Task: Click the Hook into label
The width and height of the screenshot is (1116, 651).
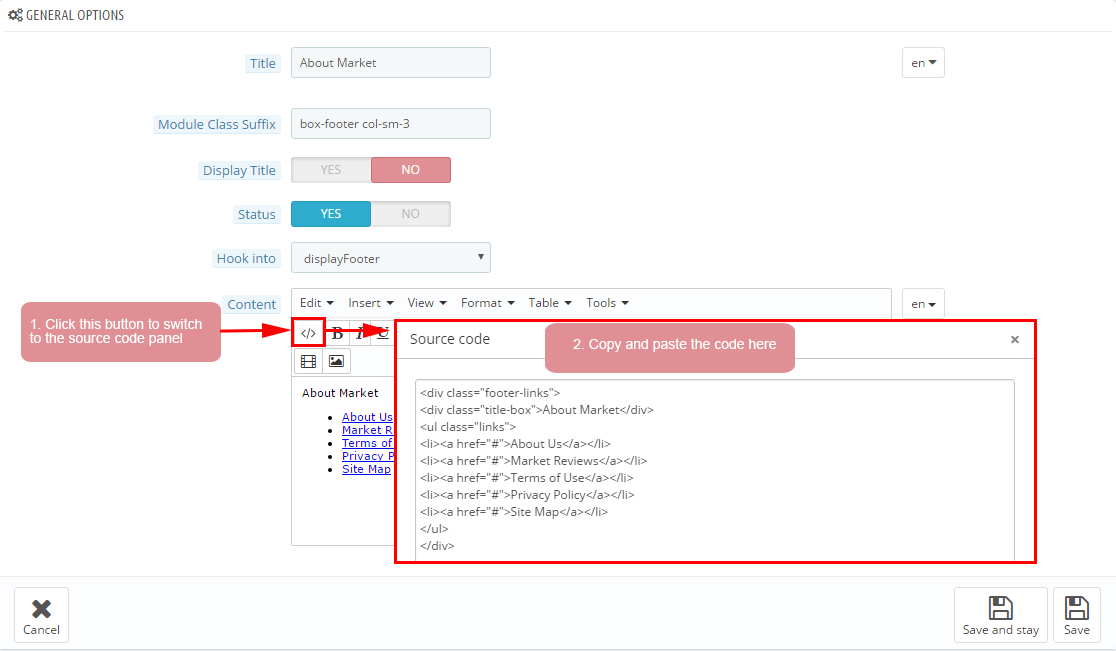Action: 246,258
